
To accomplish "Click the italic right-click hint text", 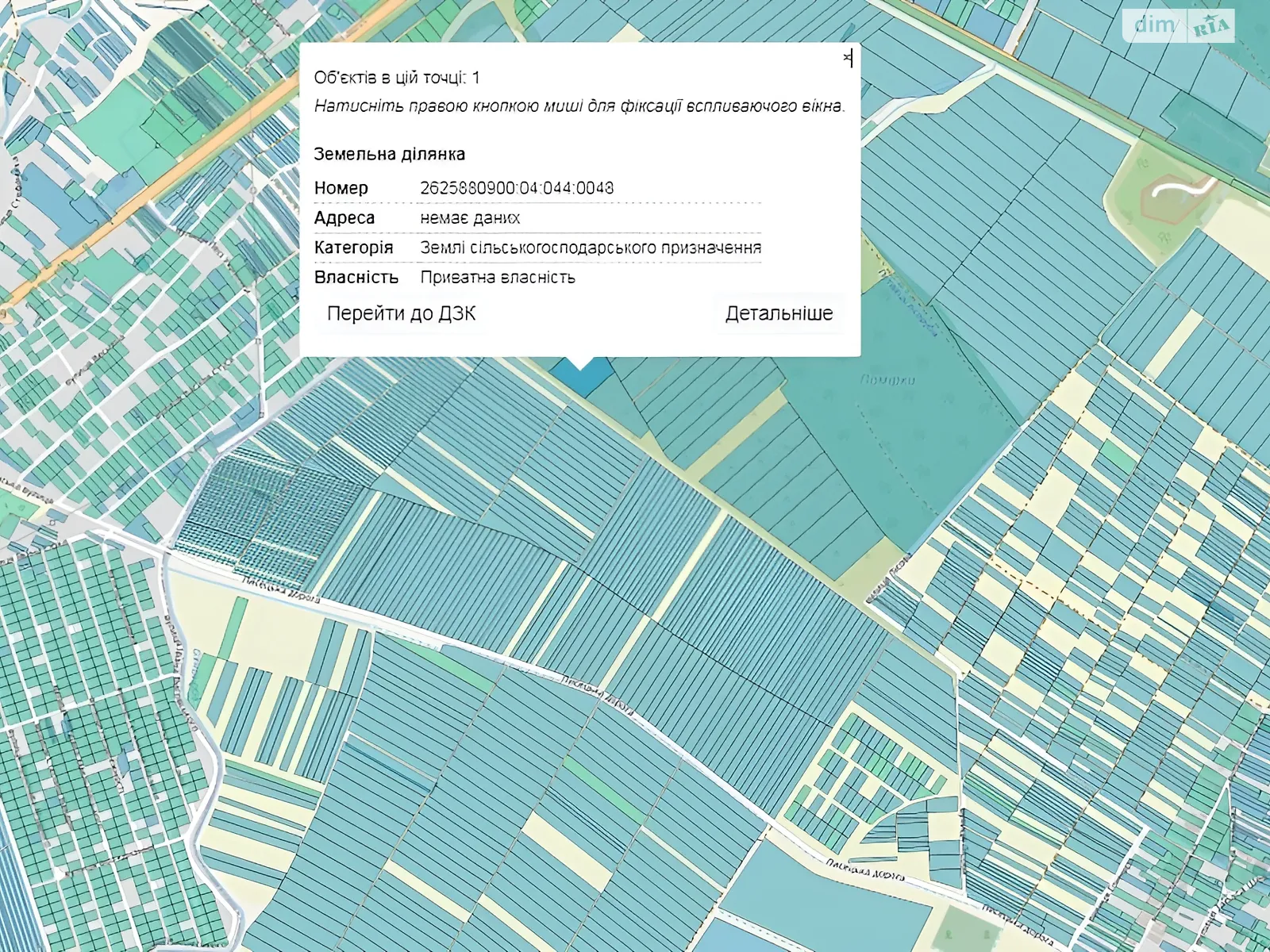I will pyautogui.click(x=579, y=106).
